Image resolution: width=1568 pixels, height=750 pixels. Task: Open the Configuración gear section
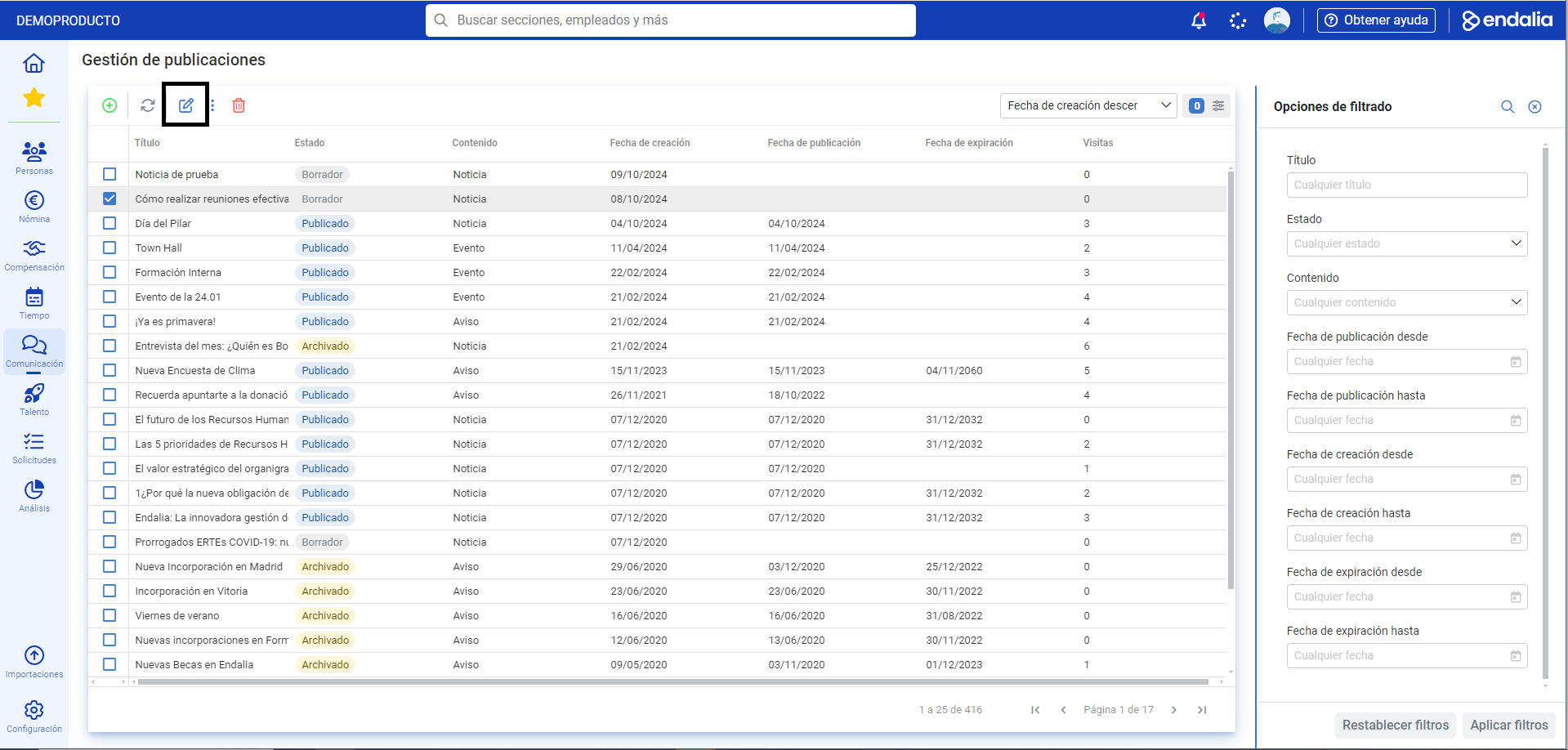(34, 716)
